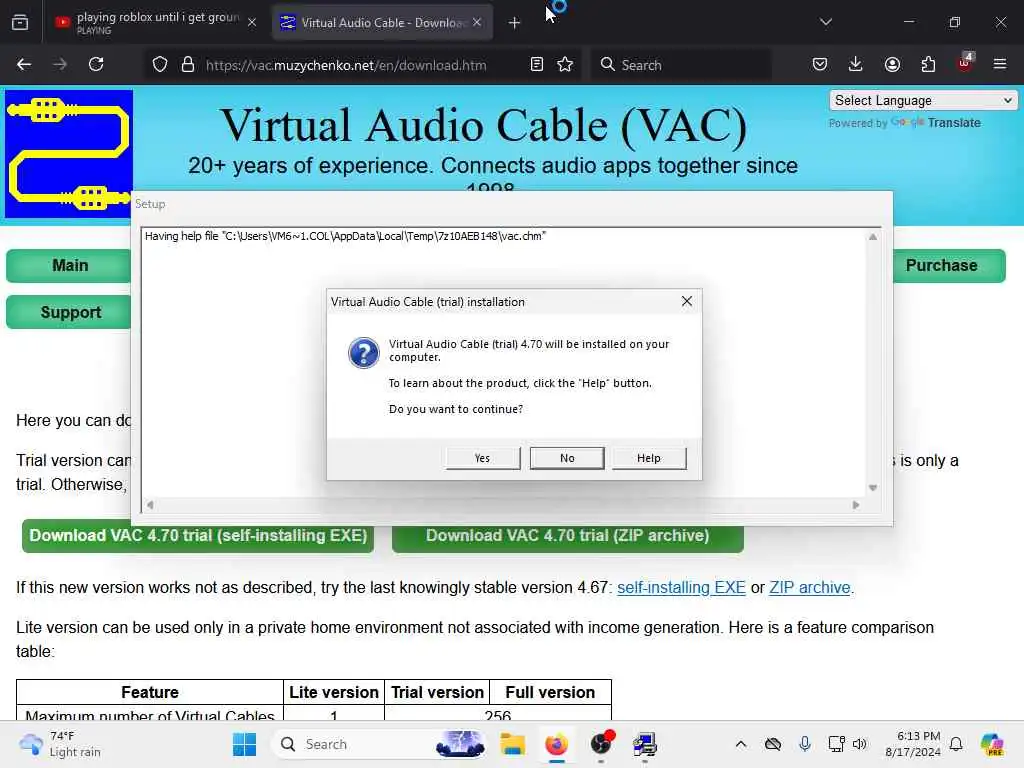Open the notifications bell icon
Image resolution: width=1024 pixels, height=768 pixels.
point(956,744)
